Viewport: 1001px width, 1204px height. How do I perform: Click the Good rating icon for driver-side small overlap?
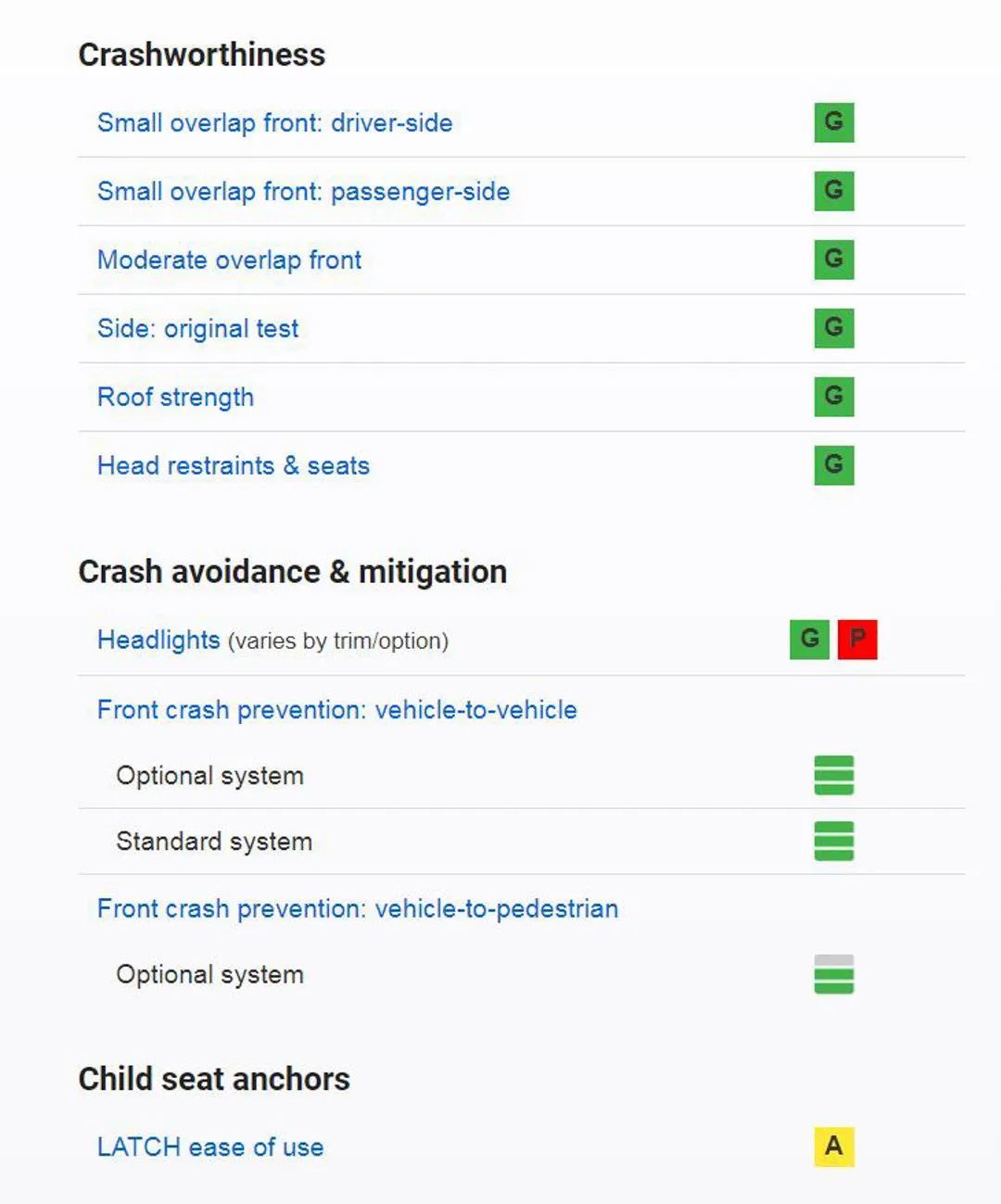833,122
